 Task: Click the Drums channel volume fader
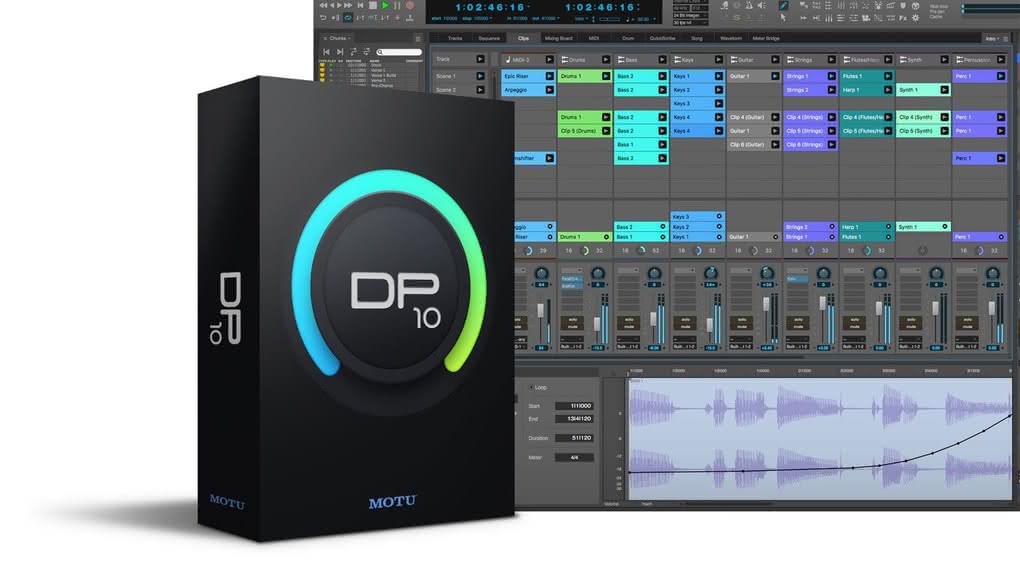click(x=597, y=324)
